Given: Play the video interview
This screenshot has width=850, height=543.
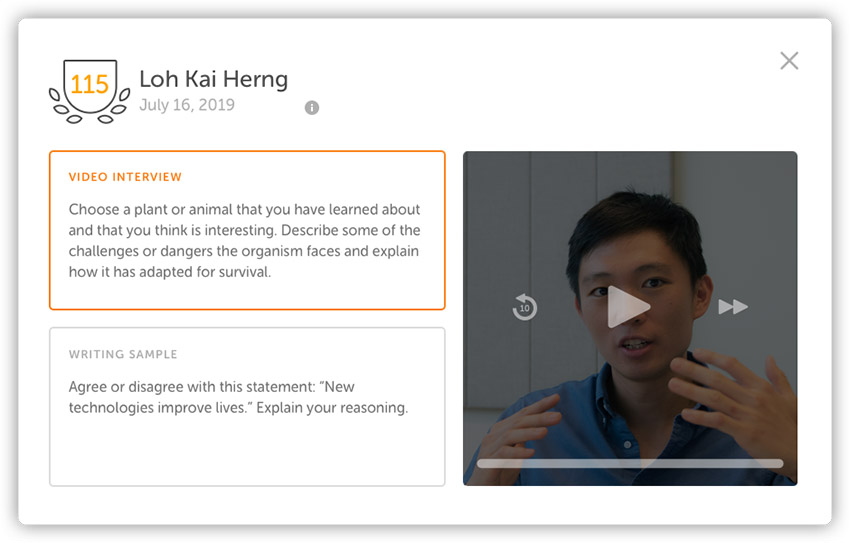Looking at the screenshot, I should pos(628,307).
